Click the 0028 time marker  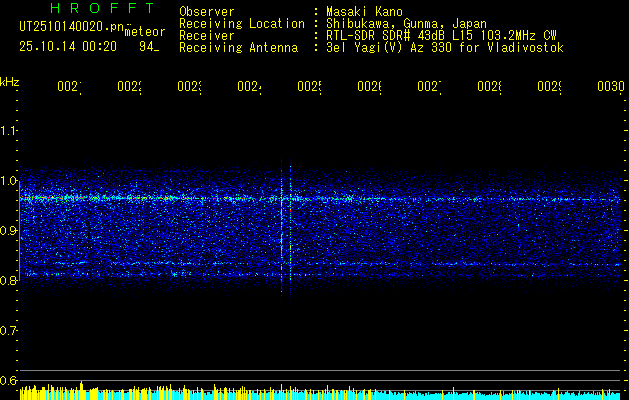pyautogui.click(x=489, y=86)
